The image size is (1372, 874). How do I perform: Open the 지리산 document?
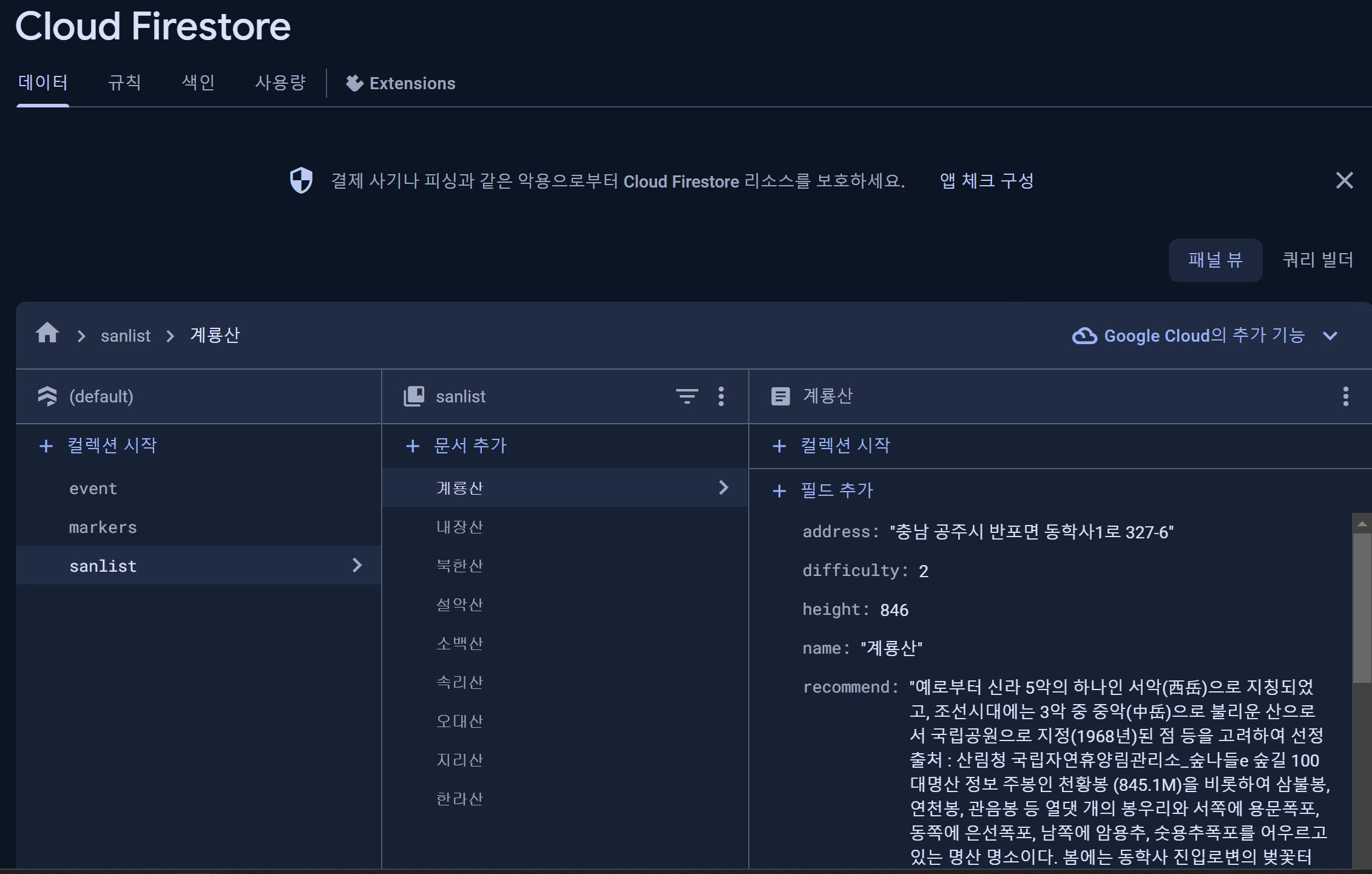pyautogui.click(x=565, y=759)
